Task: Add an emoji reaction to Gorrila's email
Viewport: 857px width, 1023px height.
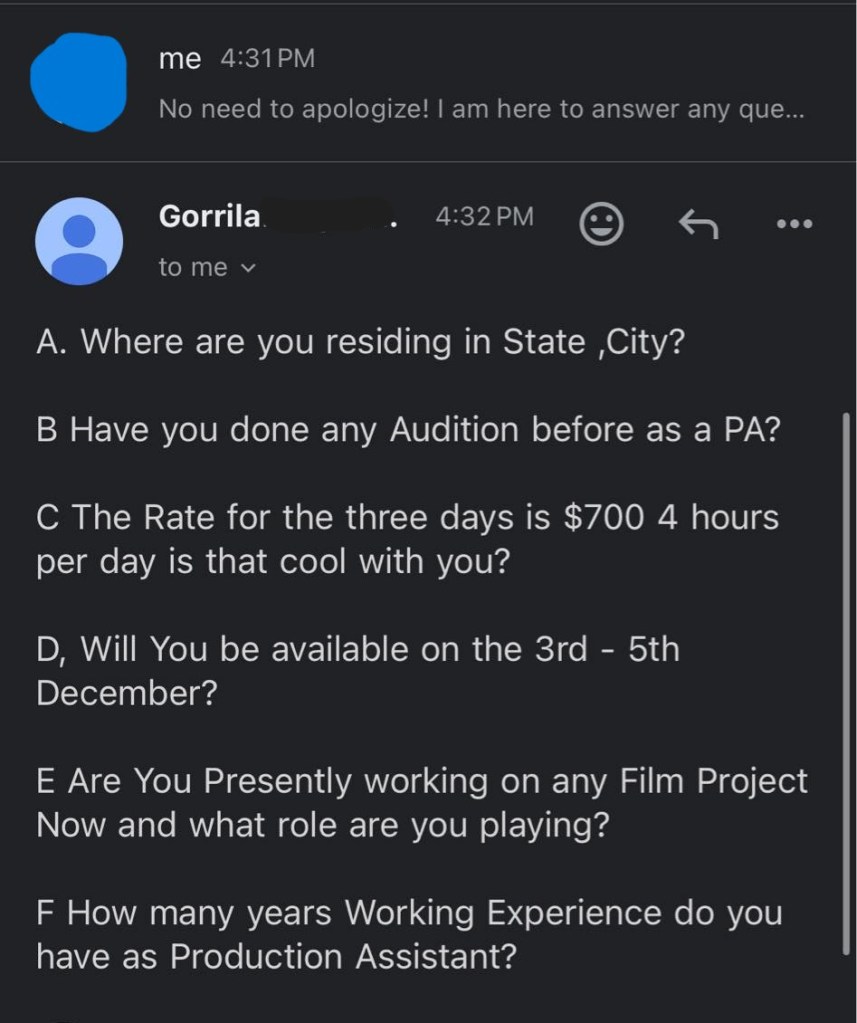Action: 601,225
